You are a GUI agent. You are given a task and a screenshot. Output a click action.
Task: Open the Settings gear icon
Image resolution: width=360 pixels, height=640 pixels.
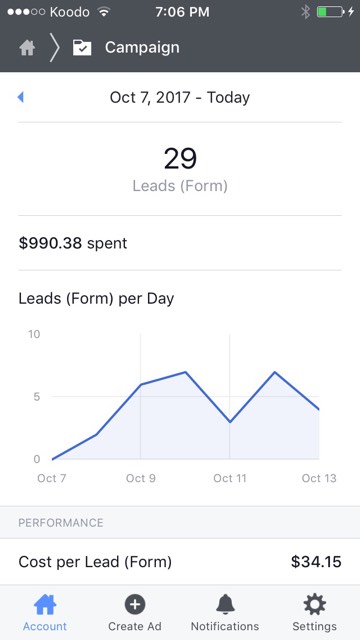(315, 604)
